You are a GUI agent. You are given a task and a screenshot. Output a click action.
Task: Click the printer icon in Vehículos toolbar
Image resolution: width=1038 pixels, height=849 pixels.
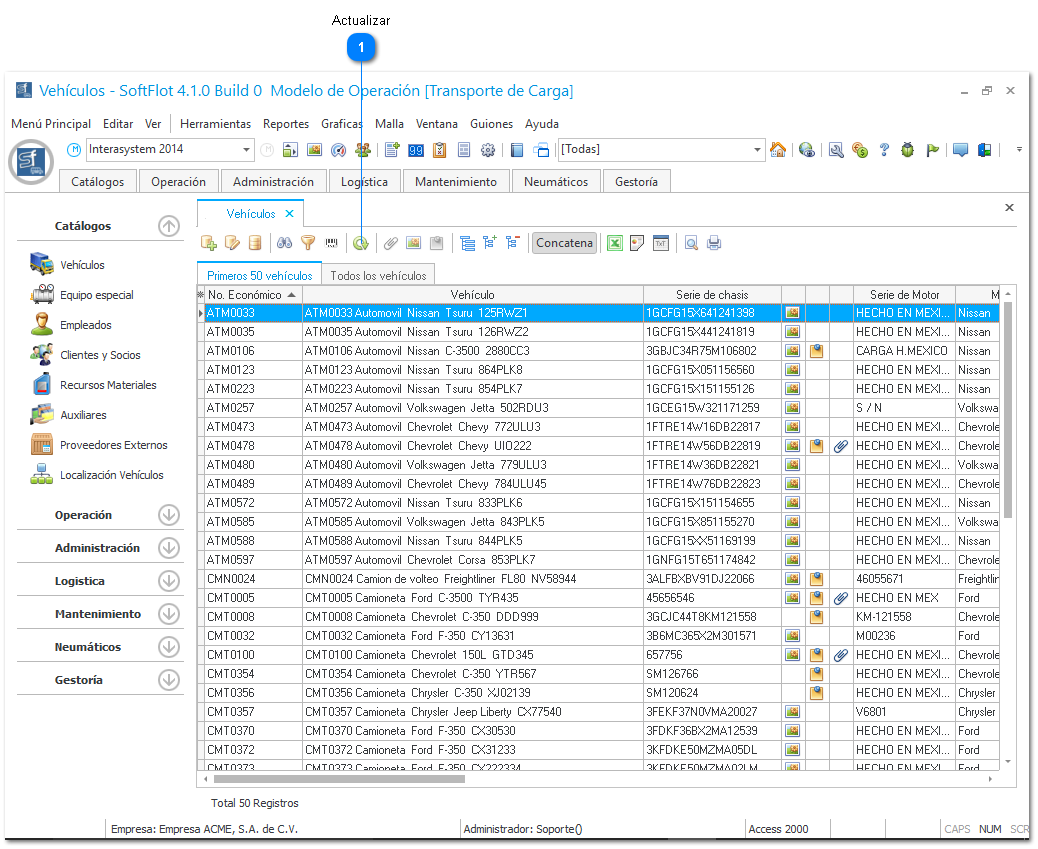(714, 243)
